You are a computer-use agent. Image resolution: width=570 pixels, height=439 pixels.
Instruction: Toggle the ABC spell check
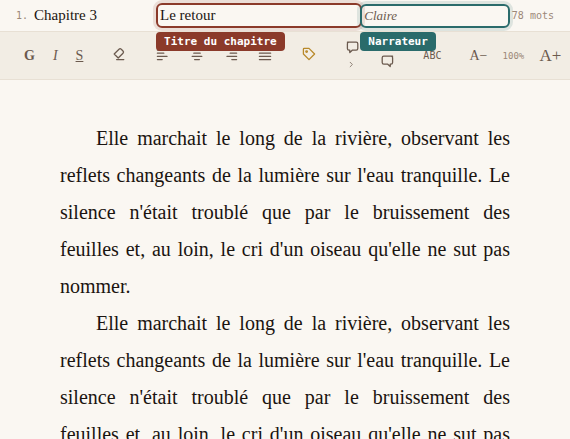coord(432,55)
